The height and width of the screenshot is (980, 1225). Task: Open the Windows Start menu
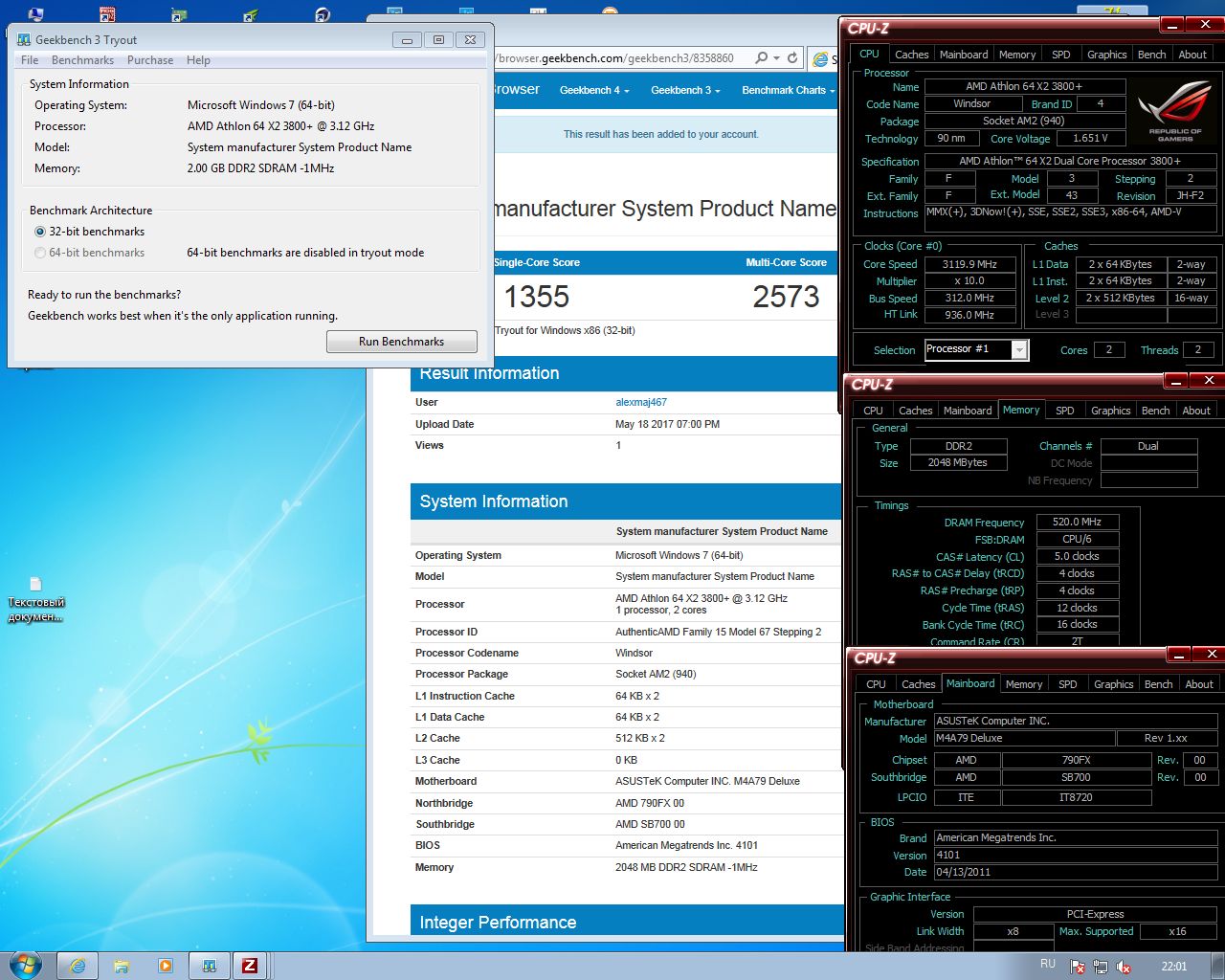click(x=26, y=965)
